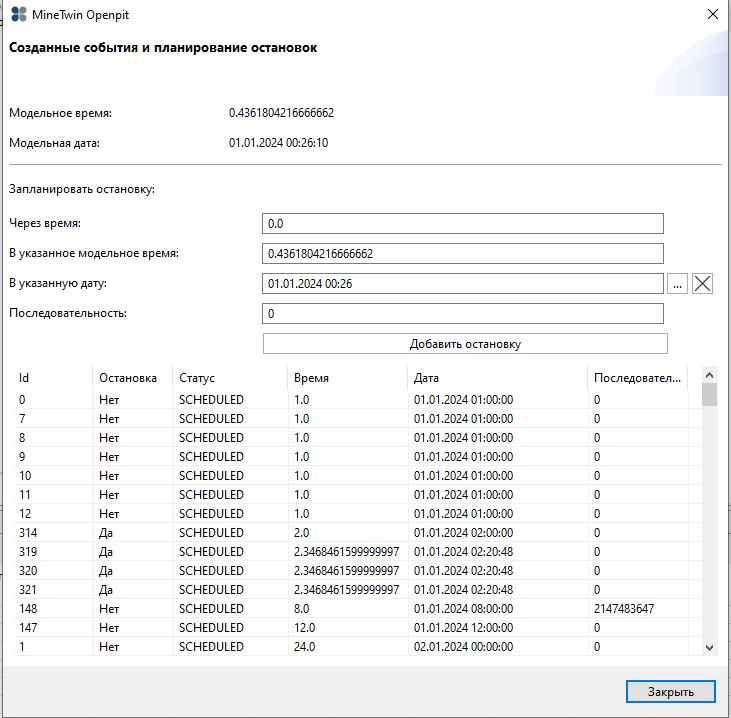Click the MineTwin Openpit app icon
Screen dimensions: 731x718
(x=19, y=14)
